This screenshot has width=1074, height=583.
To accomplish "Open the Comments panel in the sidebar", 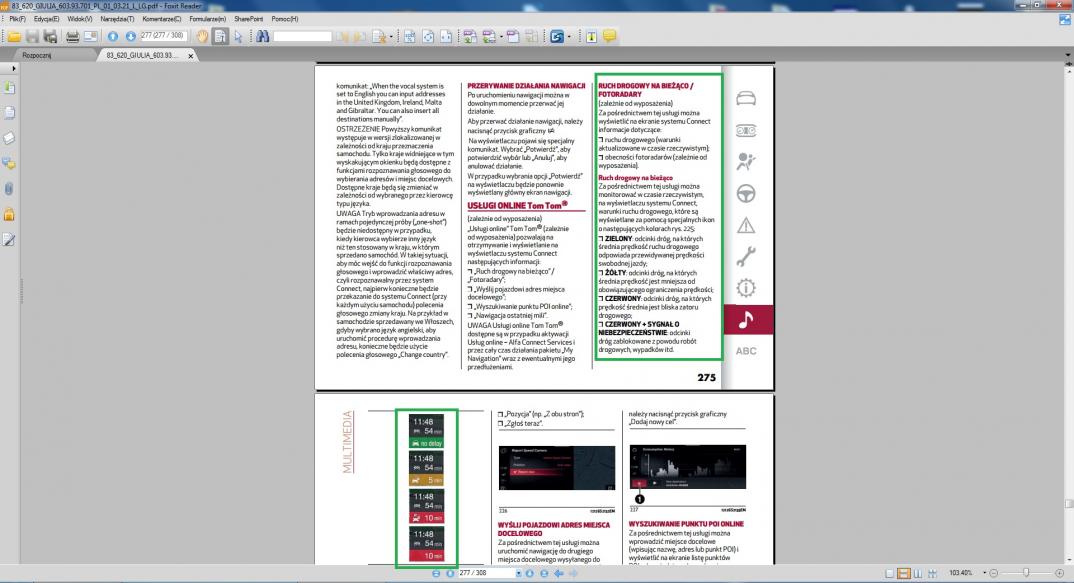I will (9, 163).
